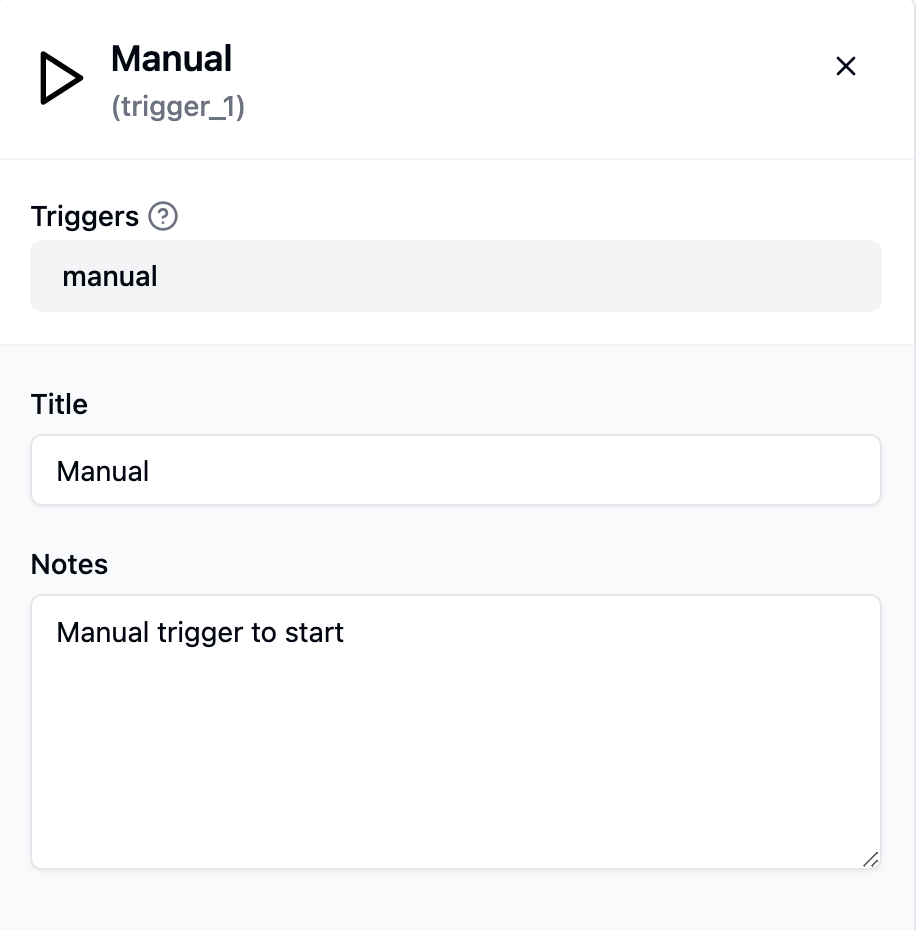Click the word "manual" in Triggers
The width and height of the screenshot is (916, 930).
(x=110, y=276)
